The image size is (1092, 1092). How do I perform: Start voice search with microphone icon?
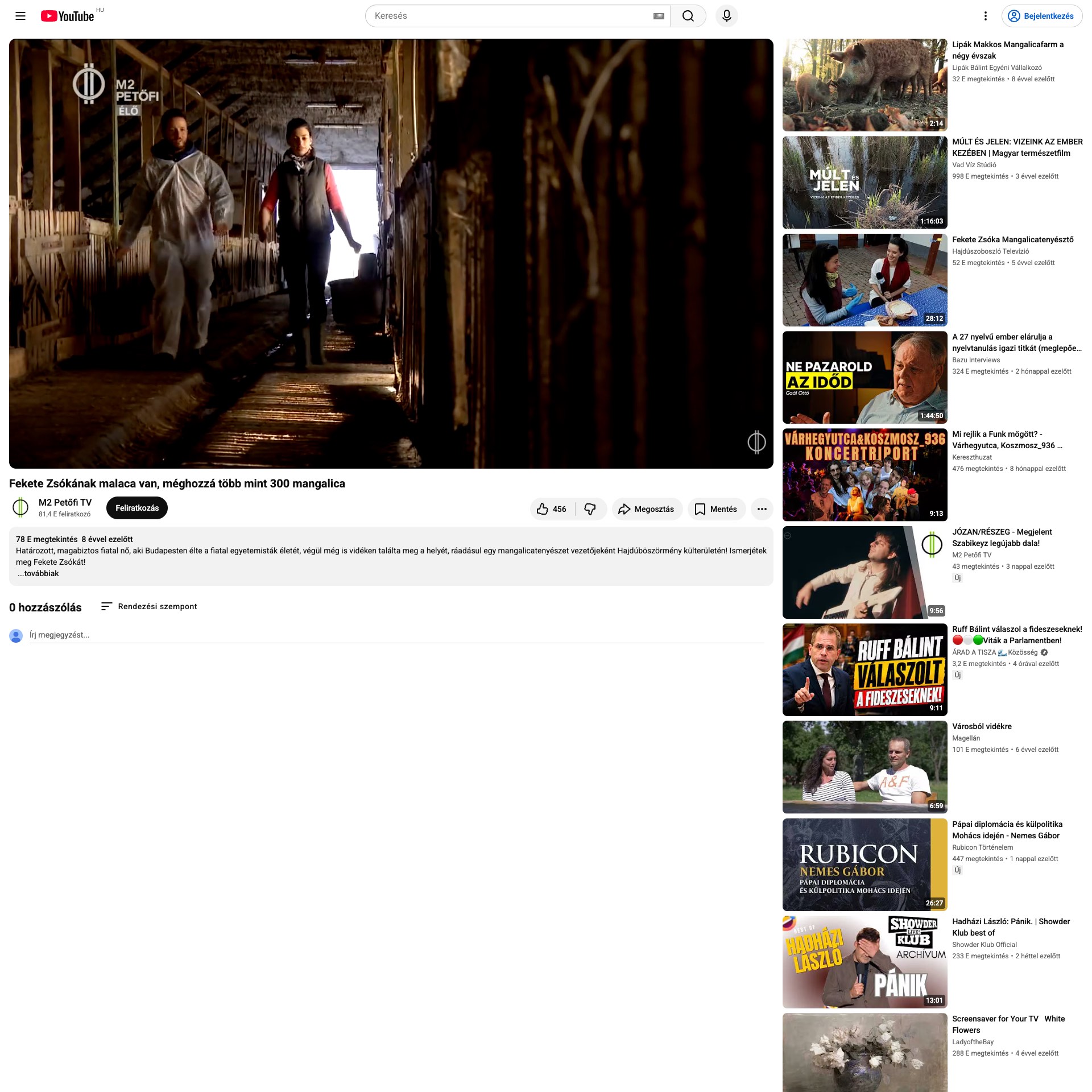pyautogui.click(x=727, y=16)
